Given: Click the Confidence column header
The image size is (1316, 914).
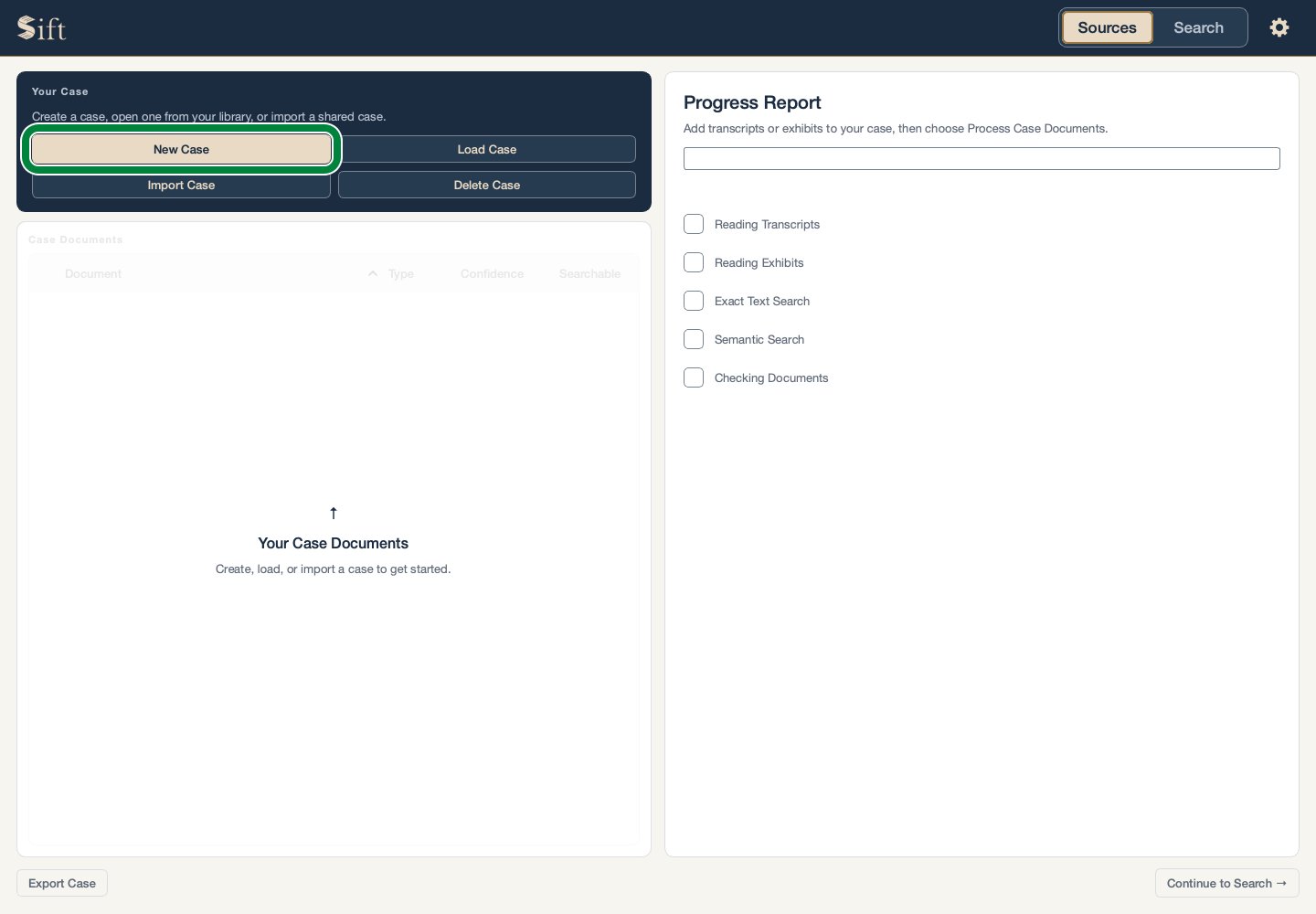Looking at the screenshot, I should (492, 273).
